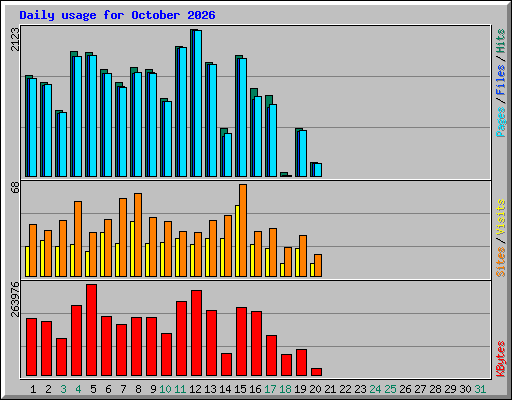Click the day 8 orange sites bar
Screen dimensions: 512x400
tap(138, 235)
